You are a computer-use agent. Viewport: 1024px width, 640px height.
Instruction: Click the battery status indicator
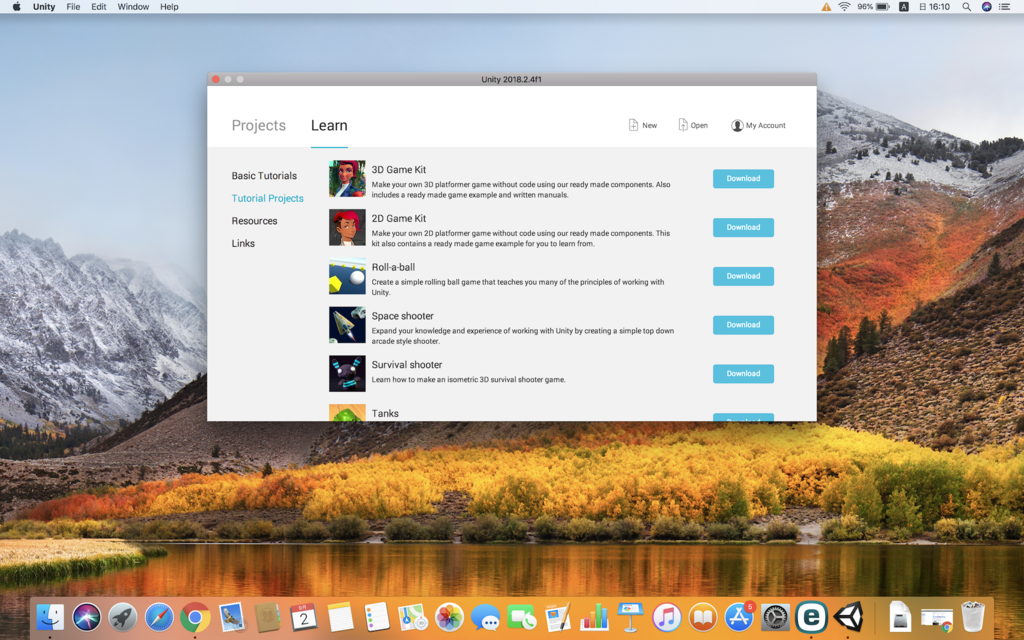click(x=874, y=7)
